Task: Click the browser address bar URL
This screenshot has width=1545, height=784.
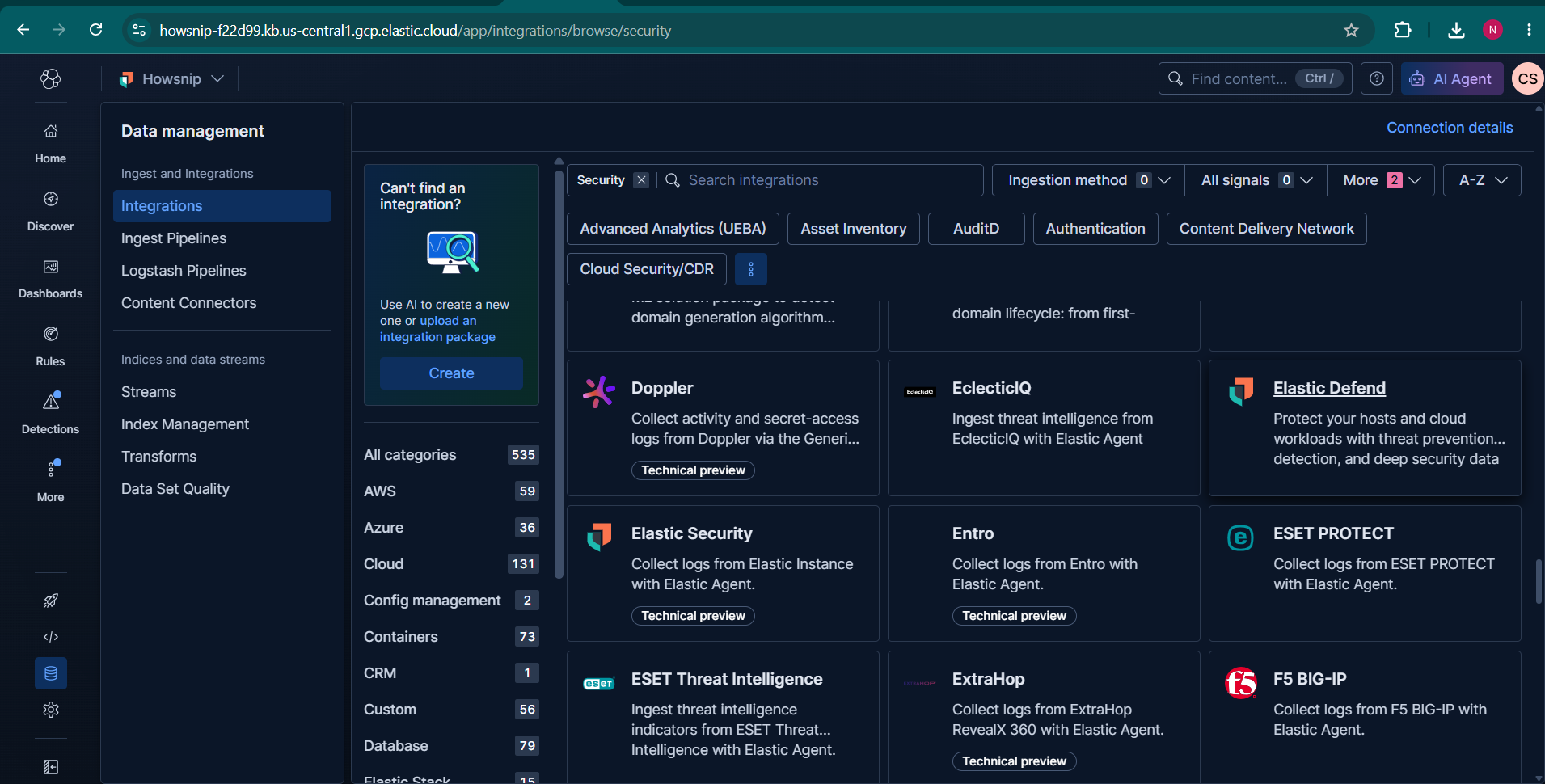Action: [416, 30]
